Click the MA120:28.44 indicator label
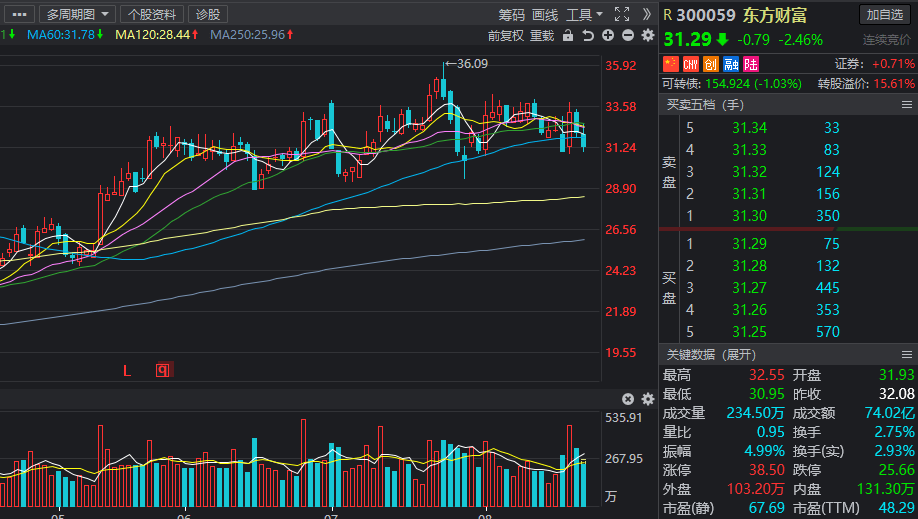 coord(156,35)
